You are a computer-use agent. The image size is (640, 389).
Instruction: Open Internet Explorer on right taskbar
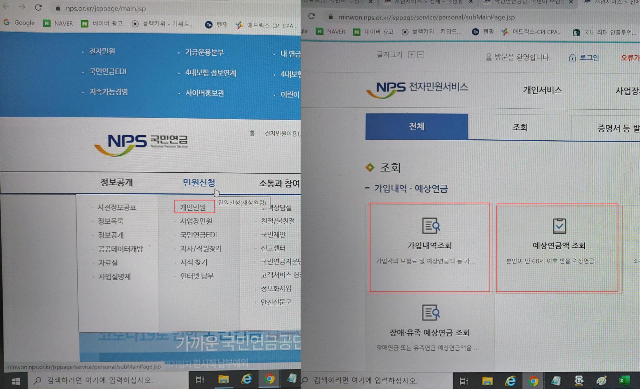[510, 381]
